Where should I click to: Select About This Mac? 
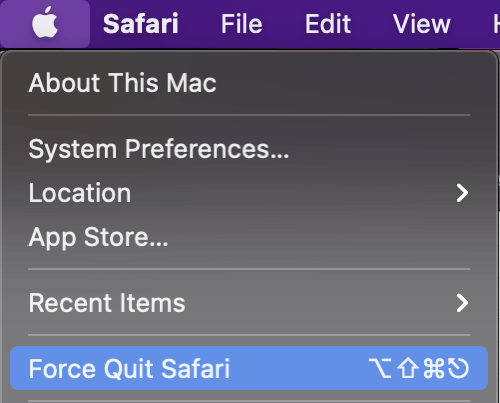pos(122,83)
